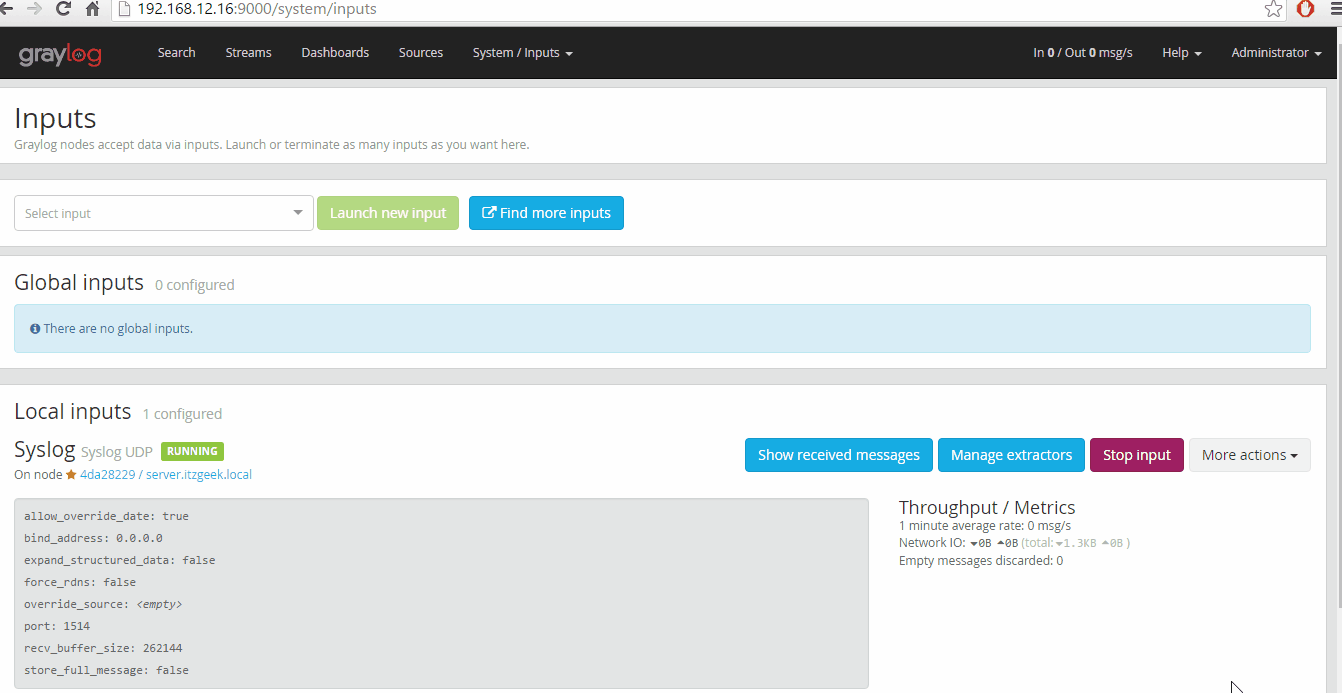
Task: Click the Throughput / Metrics heading
Action: pos(987,508)
